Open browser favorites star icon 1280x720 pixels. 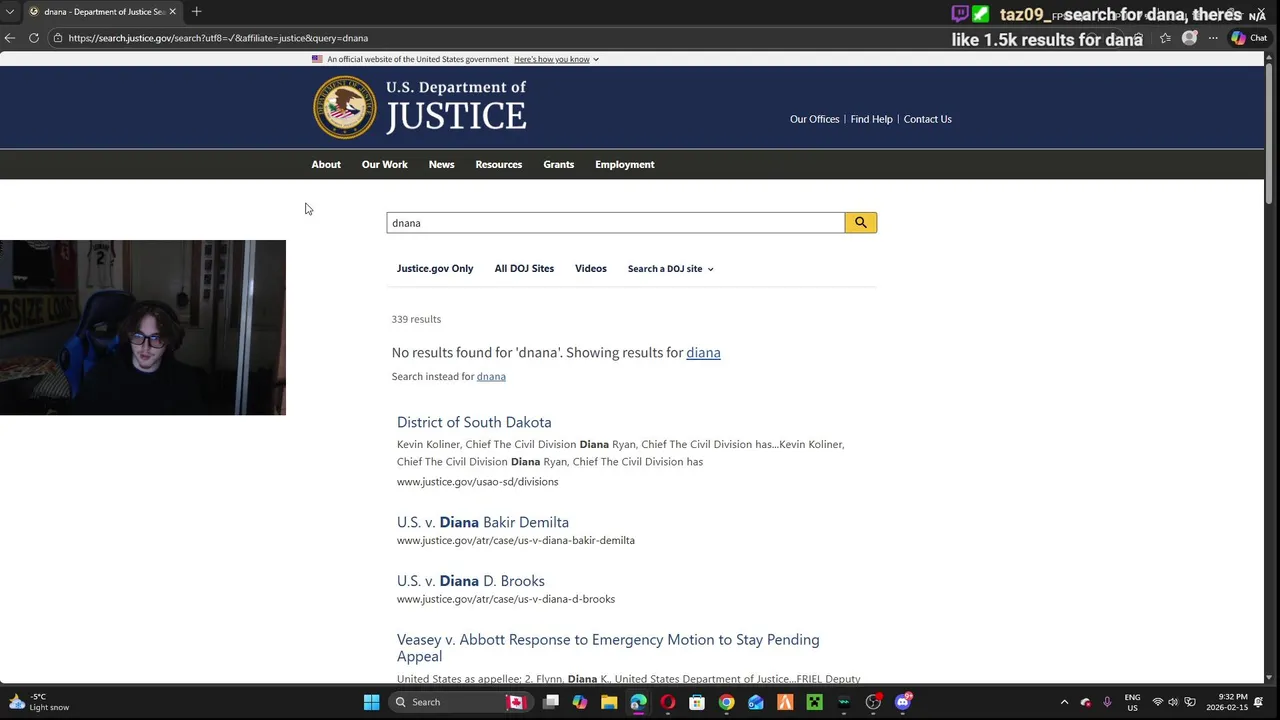[x=1165, y=38]
